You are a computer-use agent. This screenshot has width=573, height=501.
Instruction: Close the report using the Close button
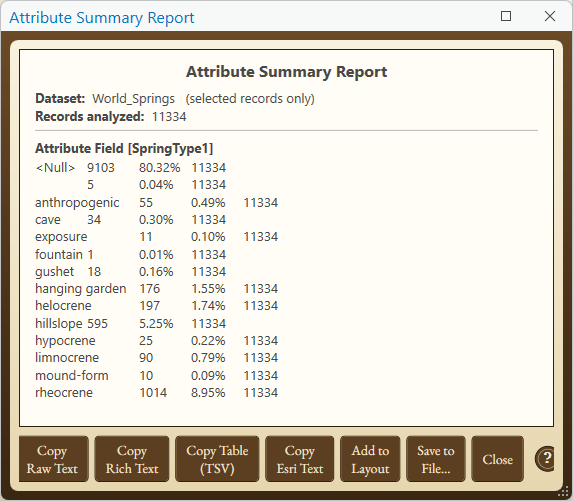[497, 459]
